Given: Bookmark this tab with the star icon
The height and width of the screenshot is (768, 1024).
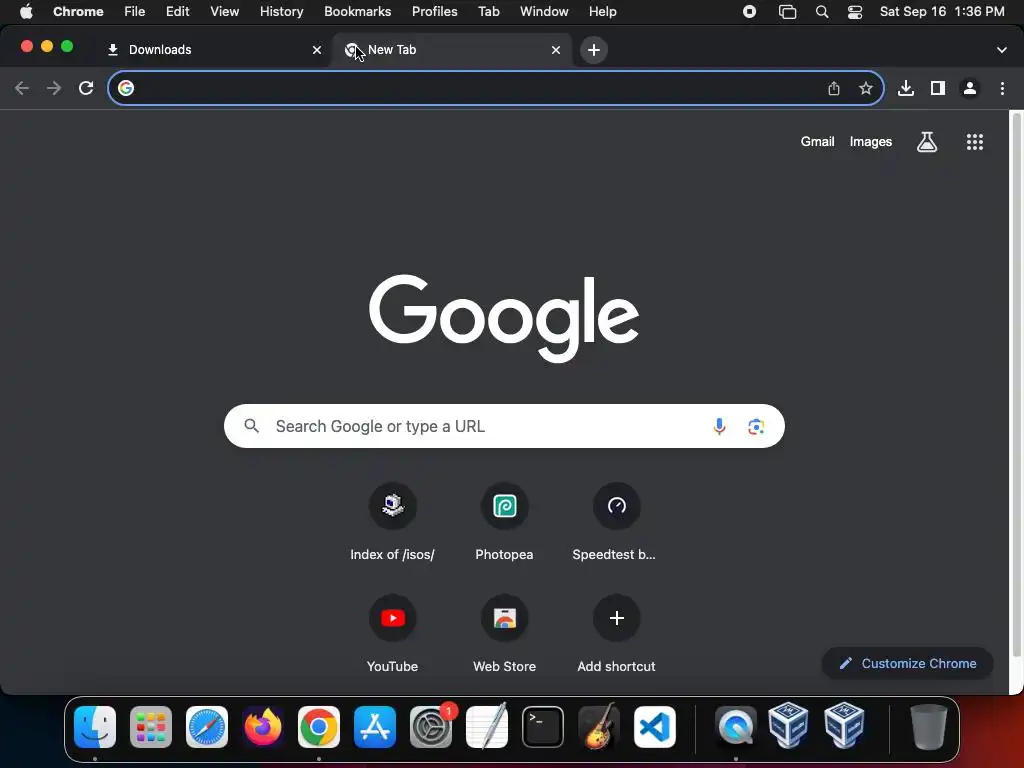Looking at the screenshot, I should [x=866, y=88].
